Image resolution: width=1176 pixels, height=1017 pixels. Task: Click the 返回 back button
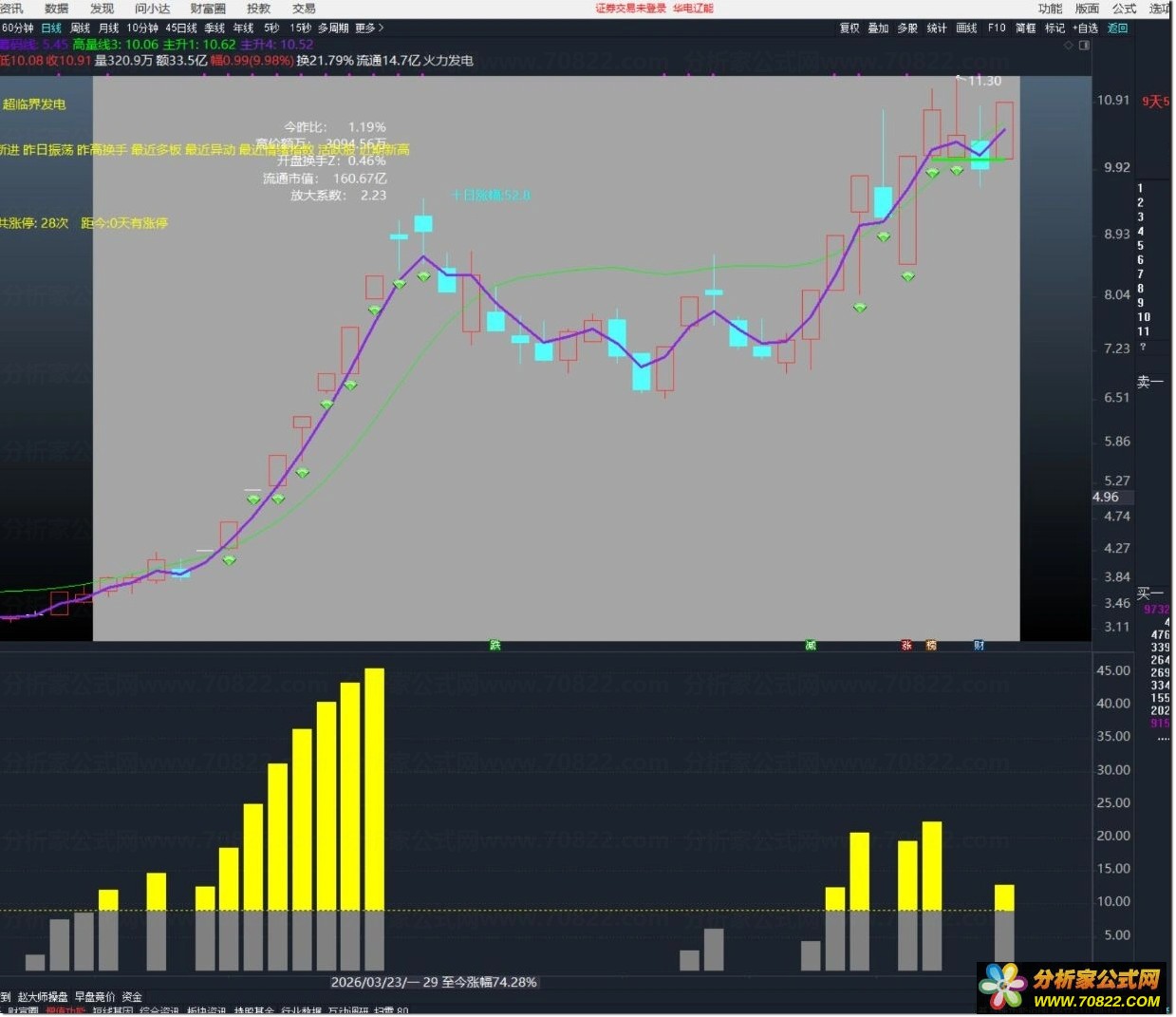click(1118, 28)
